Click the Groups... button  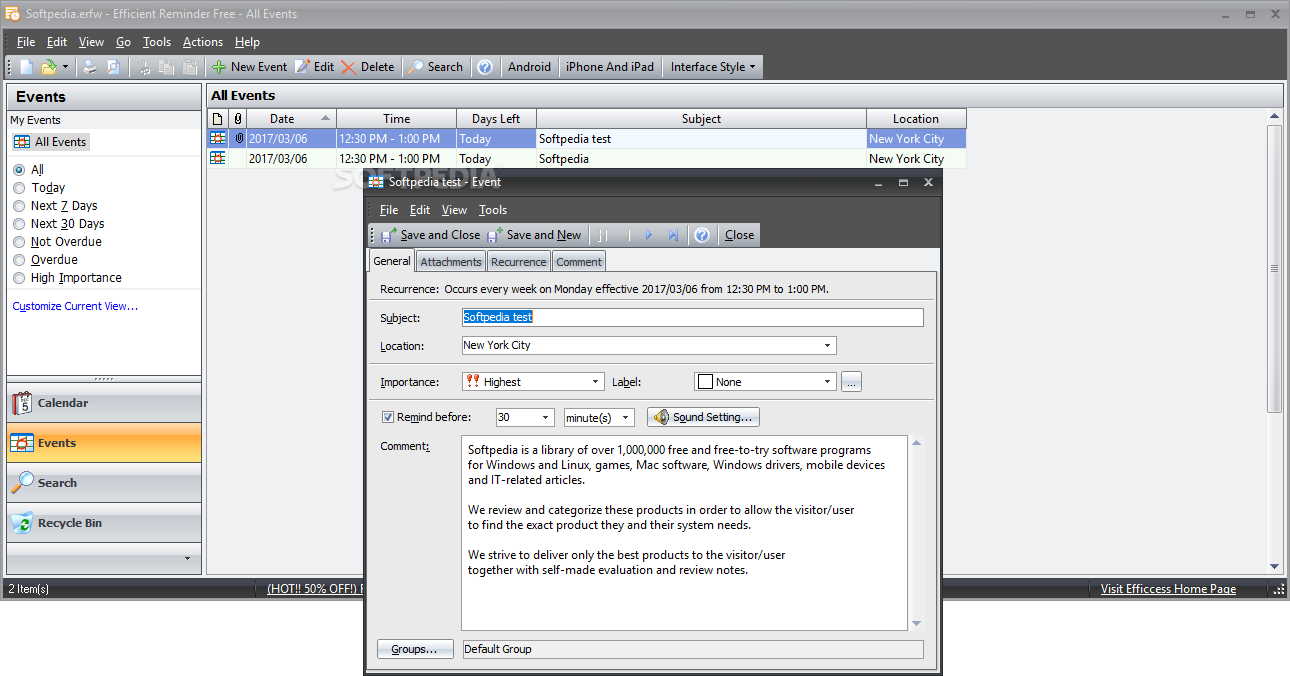click(x=415, y=649)
